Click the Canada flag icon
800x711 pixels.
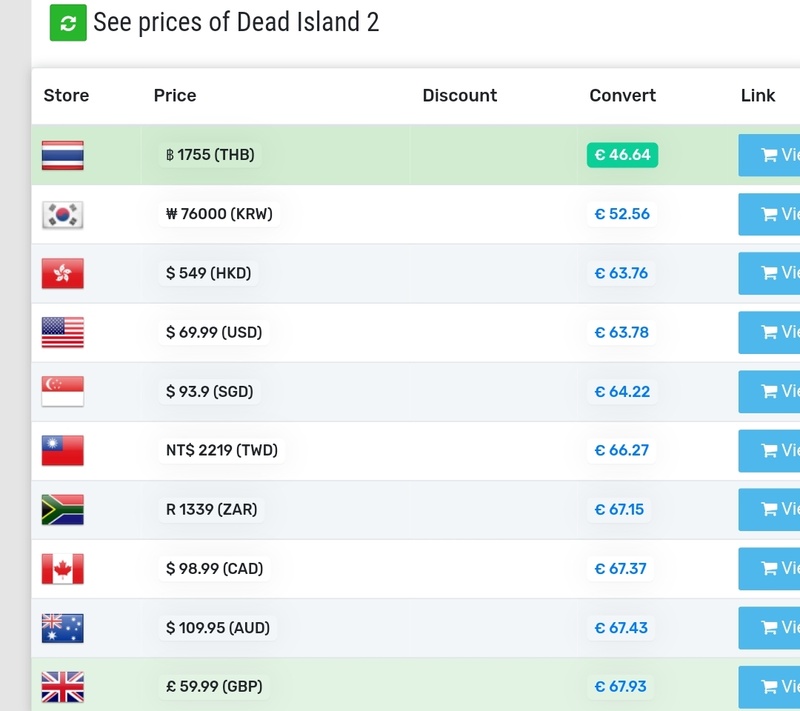click(63, 568)
